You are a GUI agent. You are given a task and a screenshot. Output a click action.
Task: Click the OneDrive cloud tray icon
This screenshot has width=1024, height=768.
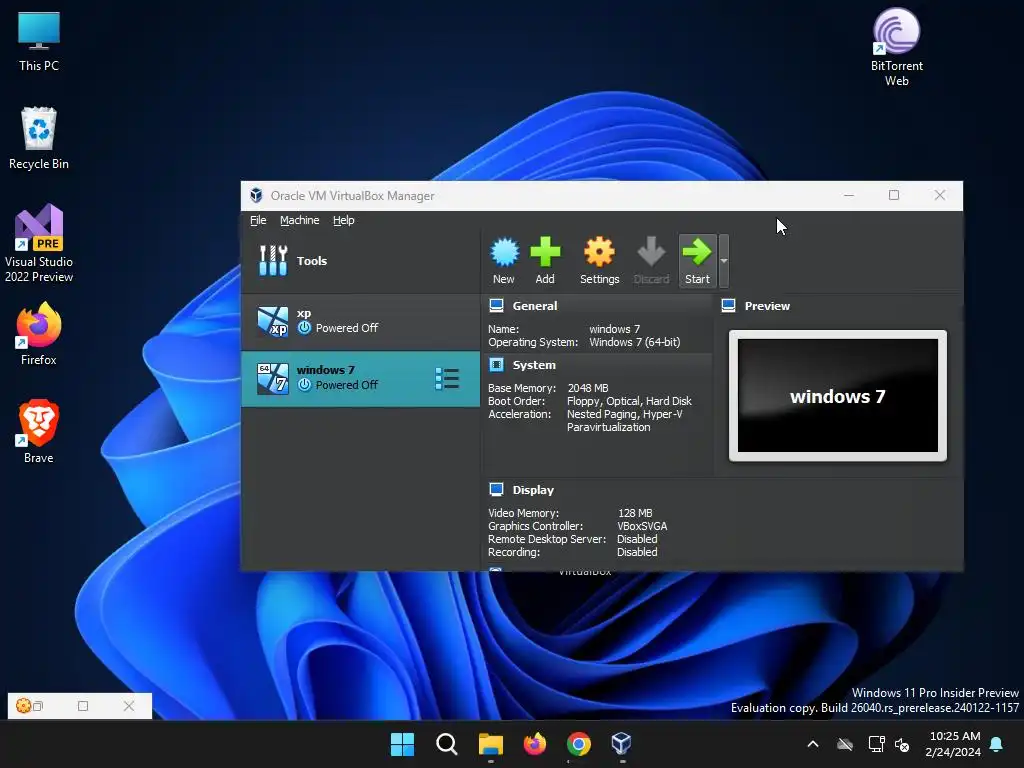pyautogui.click(x=845, y=744)
